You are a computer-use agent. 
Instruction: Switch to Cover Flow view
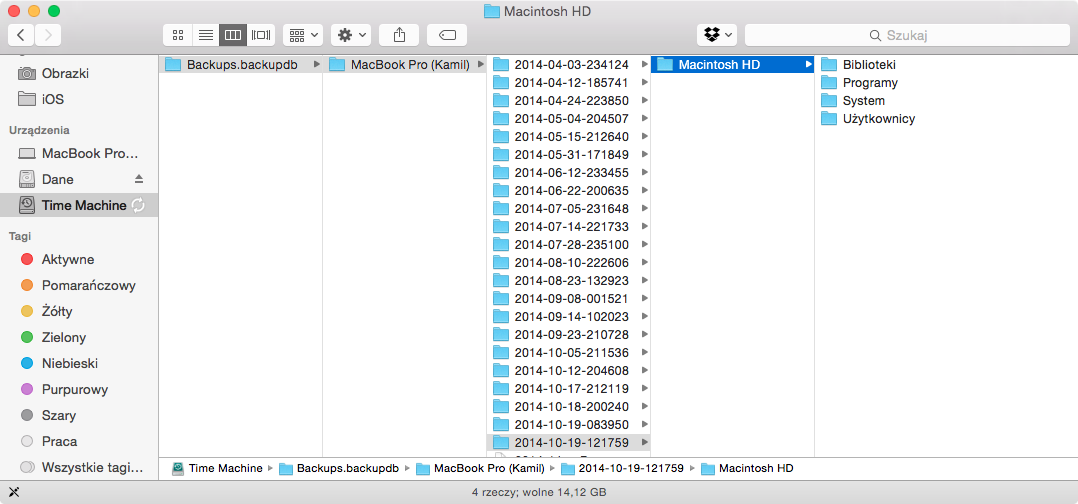click(x=261, y=34)
